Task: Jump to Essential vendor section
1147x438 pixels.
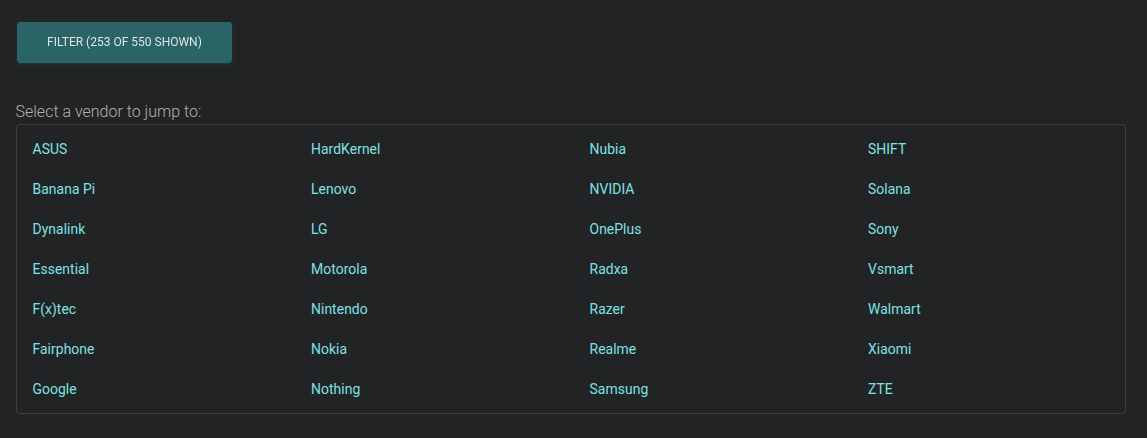Action: pyautogui.click(x=60, y=269)
